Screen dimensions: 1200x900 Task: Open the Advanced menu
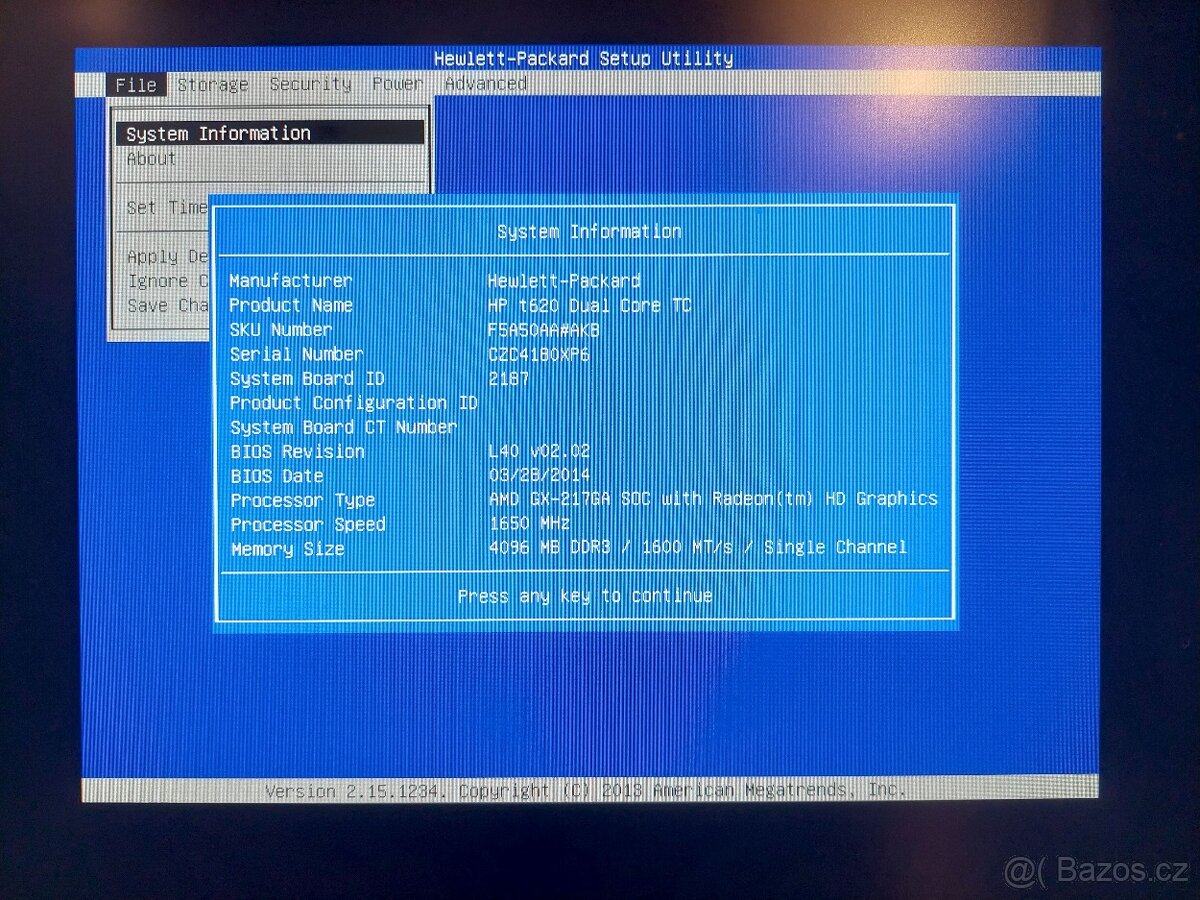tap(486, 84)
